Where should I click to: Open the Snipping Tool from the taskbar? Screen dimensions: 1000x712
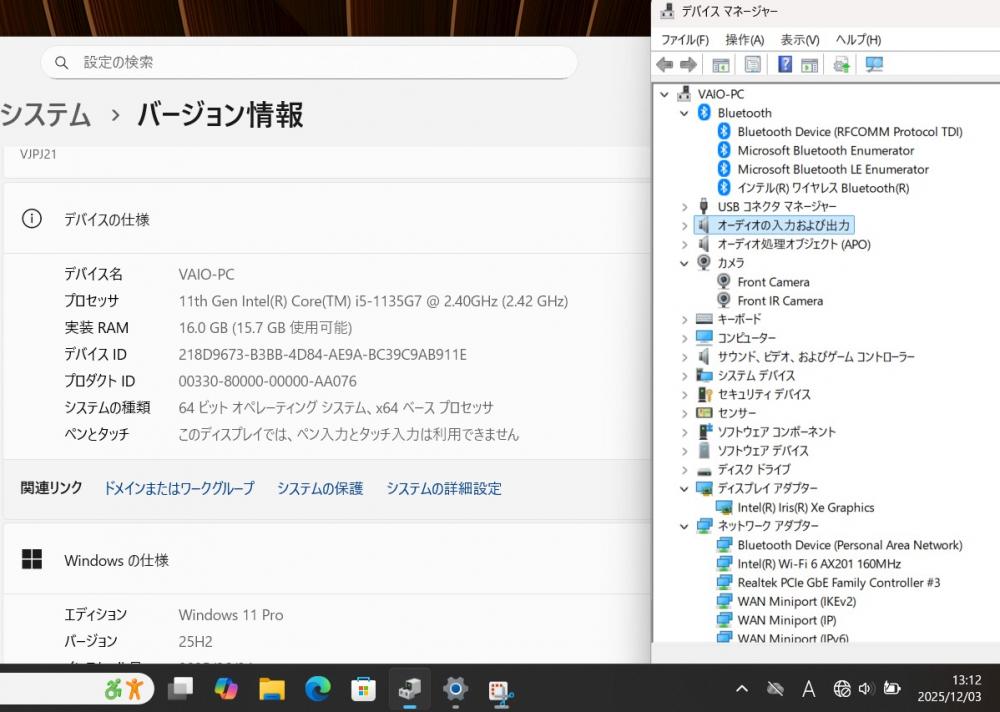(x=500, y=688)
